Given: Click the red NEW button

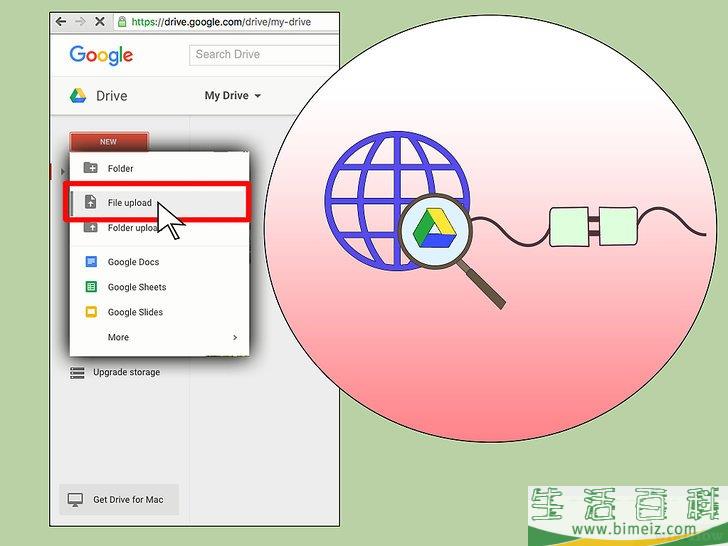Looking at the screenshot, I should click(x=109, y=142).
